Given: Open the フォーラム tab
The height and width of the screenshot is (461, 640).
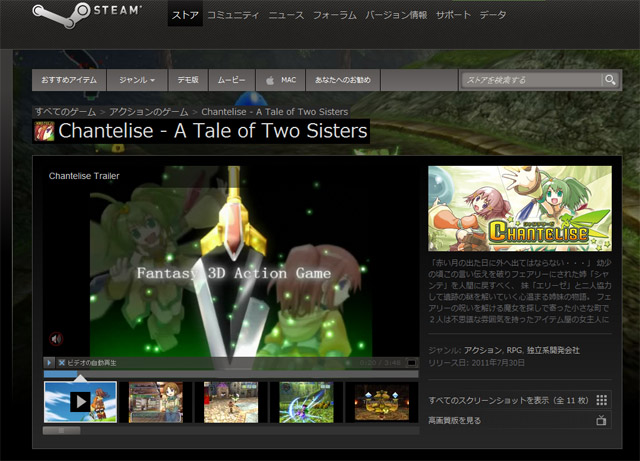Looking at the screenshot, I should pos(335,15).
